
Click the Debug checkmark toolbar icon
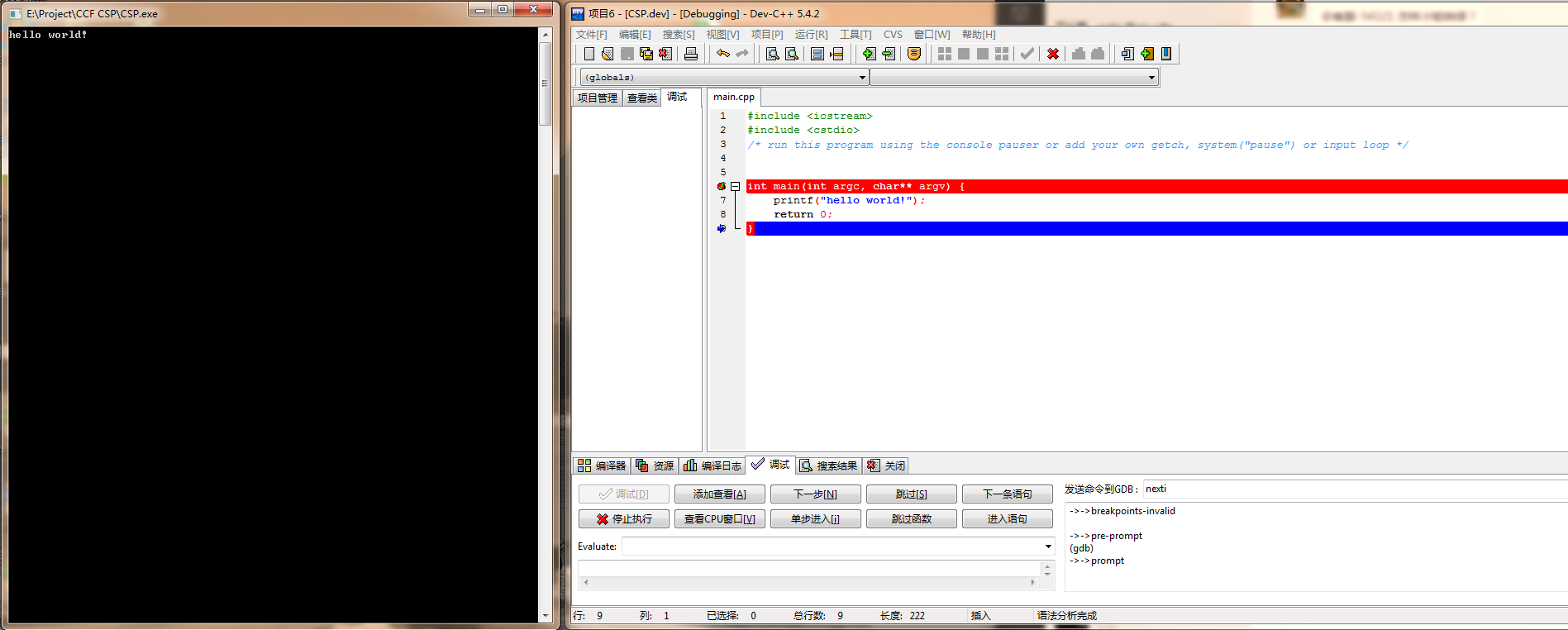point(1027,54)
